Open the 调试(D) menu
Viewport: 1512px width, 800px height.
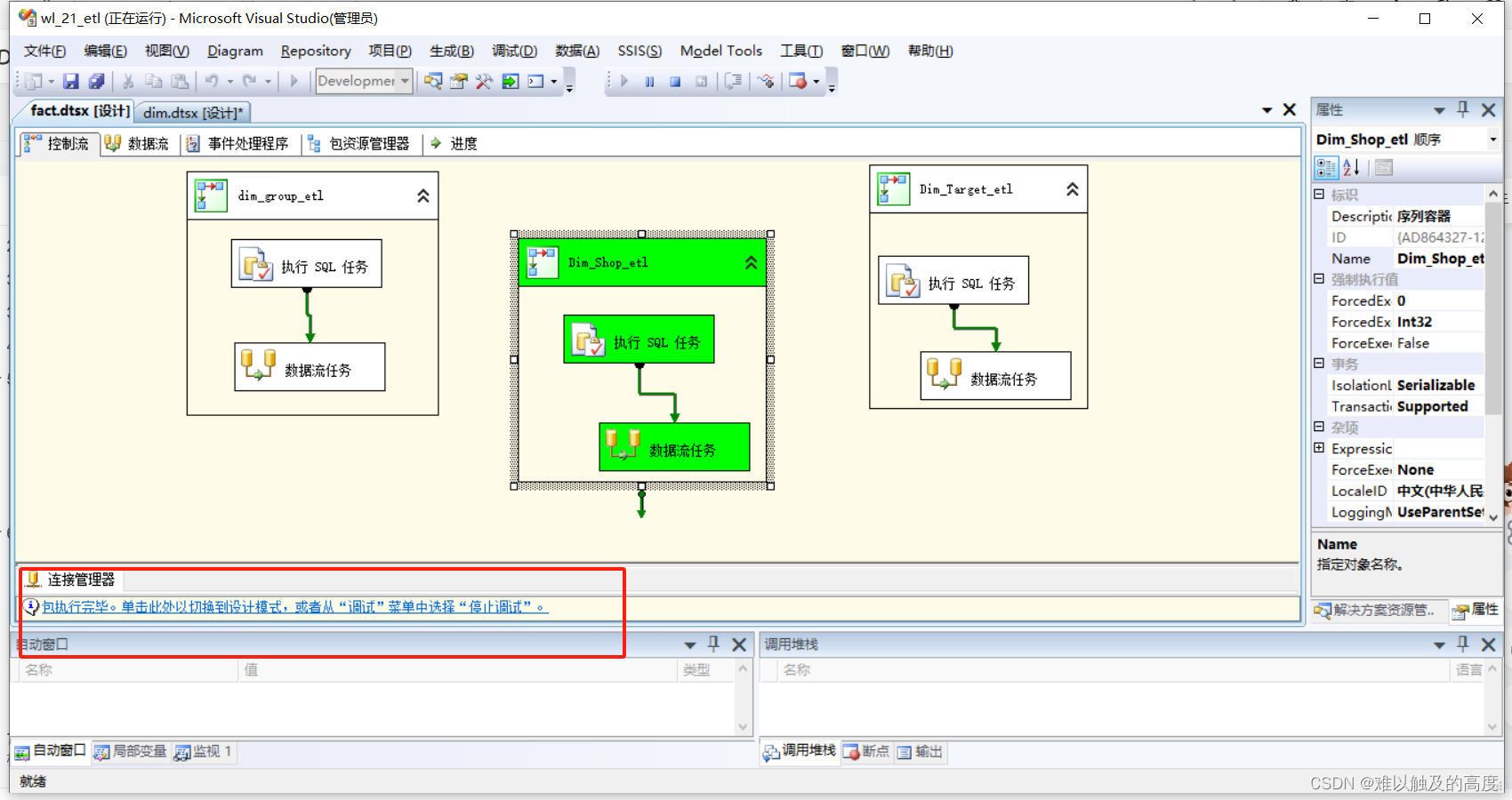[514, 51]
